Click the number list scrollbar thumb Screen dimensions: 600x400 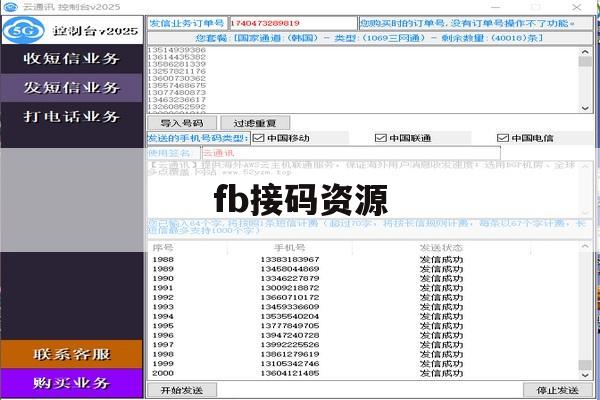pyautogui.click(x=585, y=62)
